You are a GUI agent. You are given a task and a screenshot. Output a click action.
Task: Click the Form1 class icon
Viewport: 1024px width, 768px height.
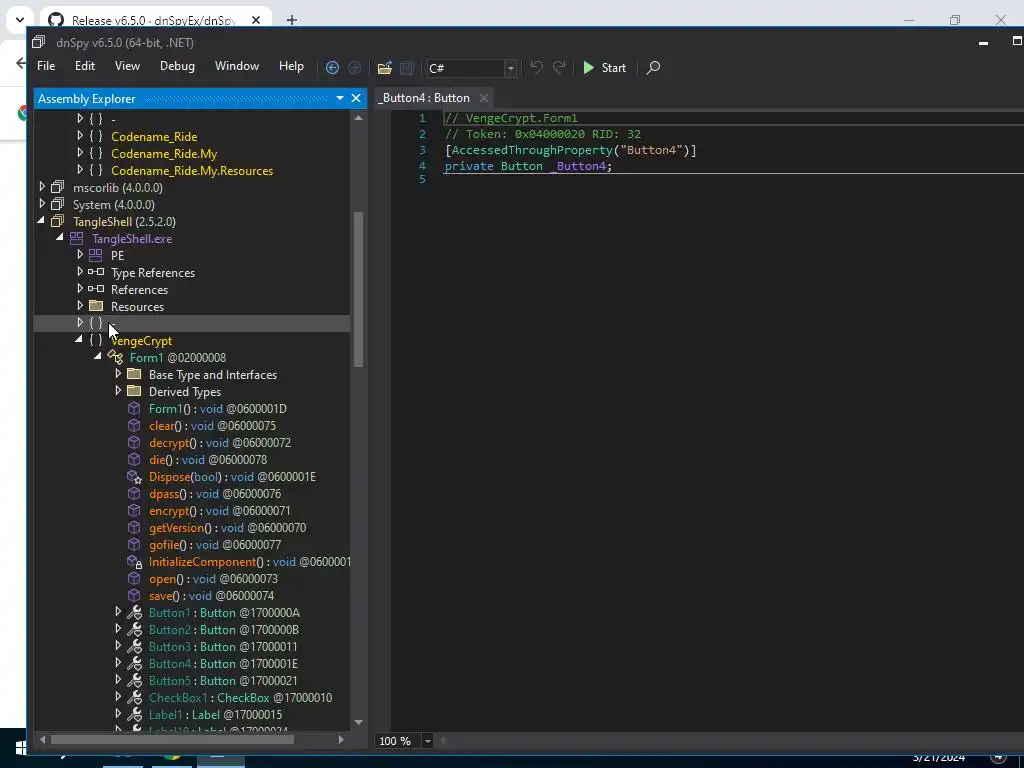click(x=116, y=357)
